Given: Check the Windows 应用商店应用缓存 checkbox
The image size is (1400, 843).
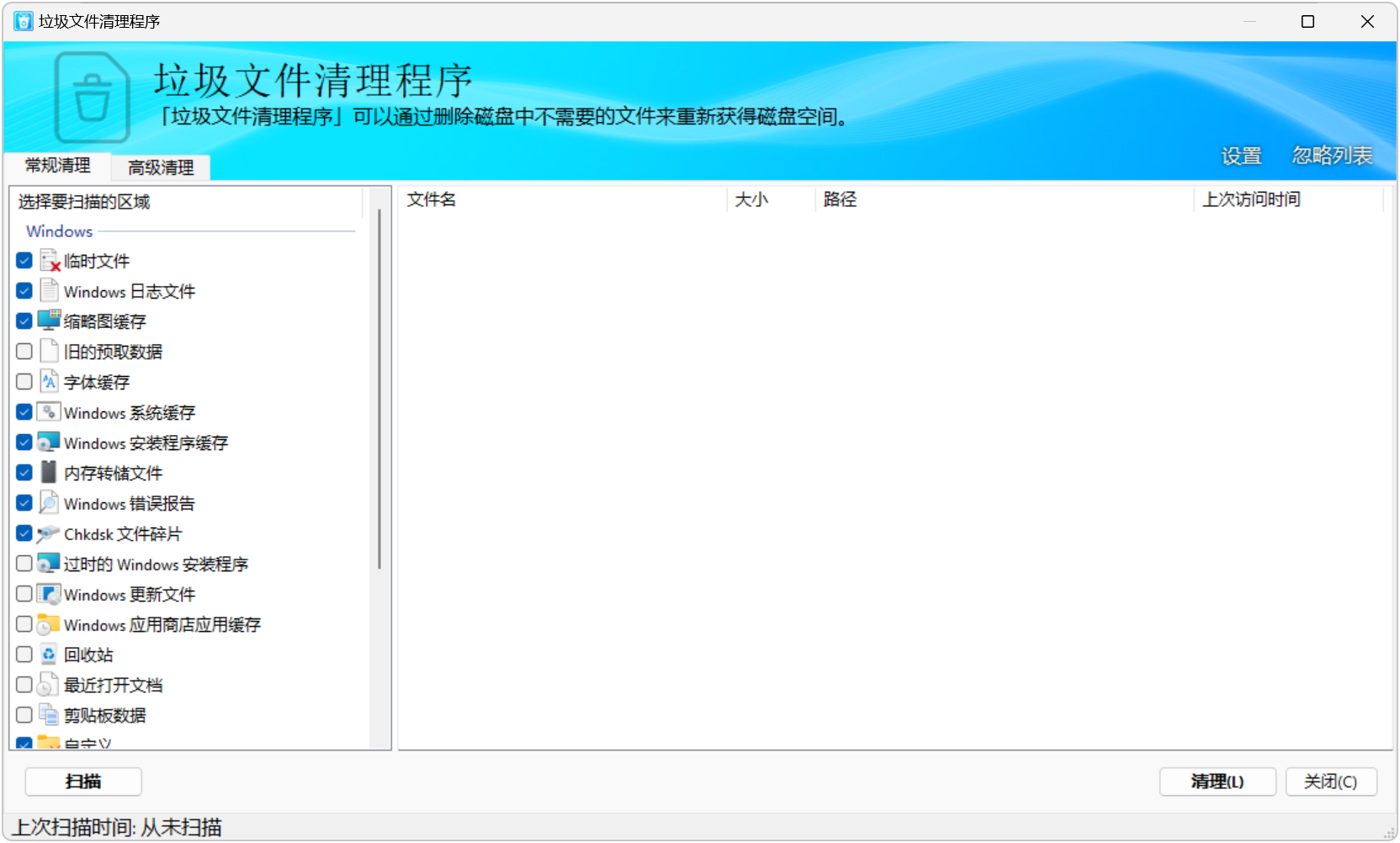Looking at the screenshot, I should 24,624.
